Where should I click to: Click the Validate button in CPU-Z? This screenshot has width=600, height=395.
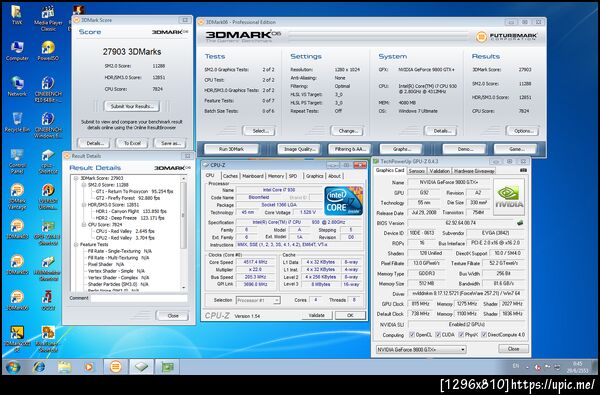[x=316, y=315]
